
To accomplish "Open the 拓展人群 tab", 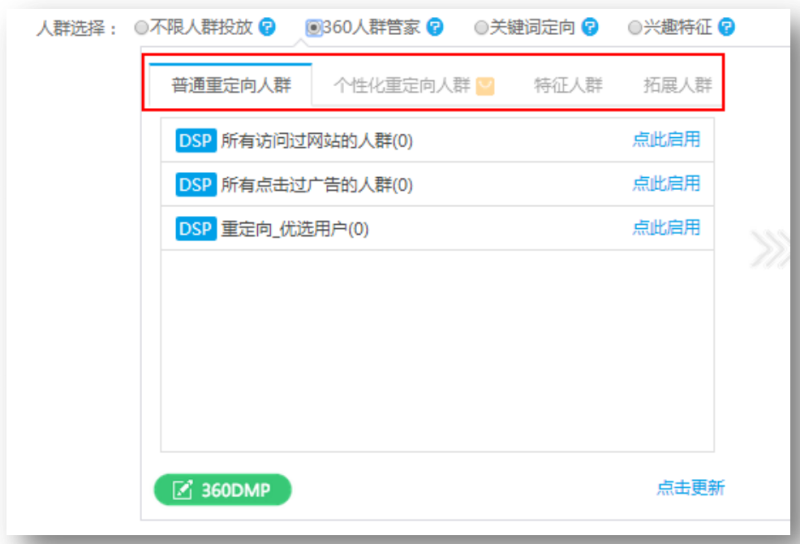I will click(677, 85).
